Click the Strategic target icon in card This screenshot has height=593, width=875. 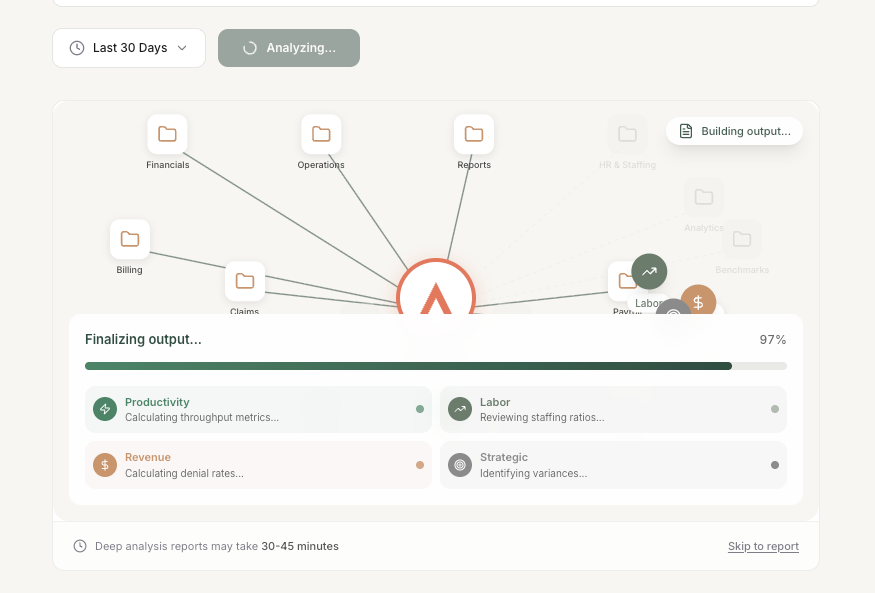pyautogui.click(x=460, y=465)
